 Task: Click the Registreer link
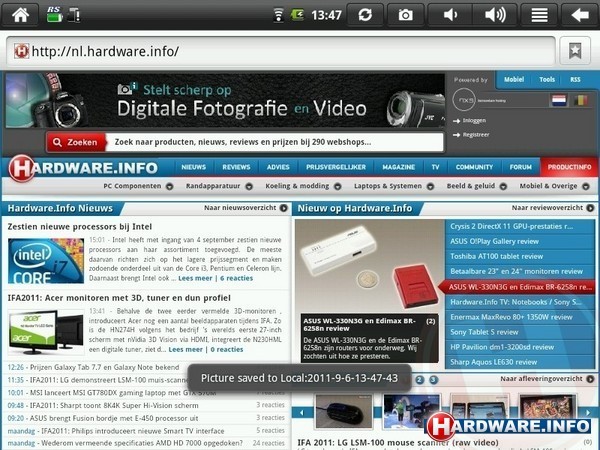[476, 135]
